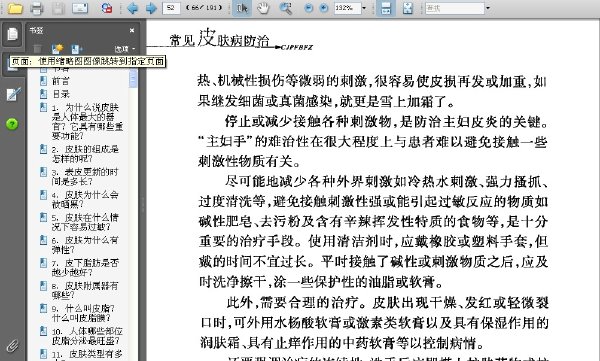The width and height of the screenshot is (600, 361).
Task: Go to next page arrow
Action: tap(151, 8)
